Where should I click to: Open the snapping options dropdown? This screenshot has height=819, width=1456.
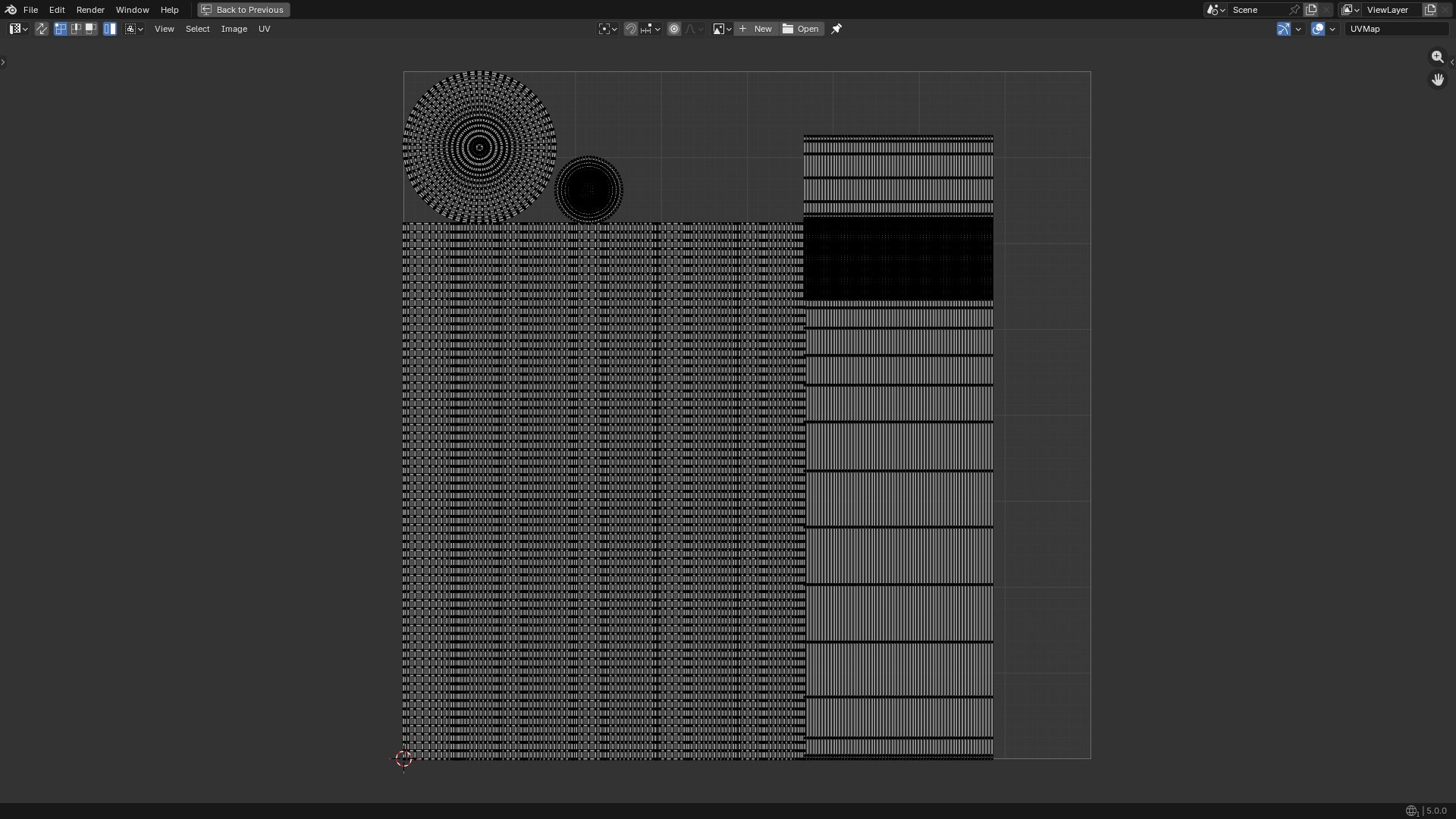point(650,29)
